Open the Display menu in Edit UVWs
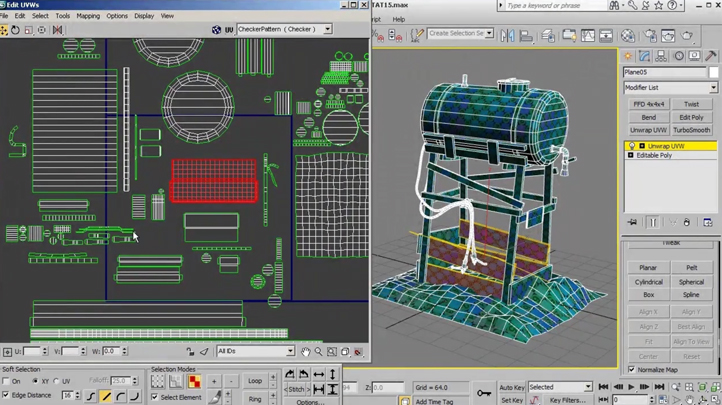The image size is (722, 405). pyautogui.click(x=144, y=16)
